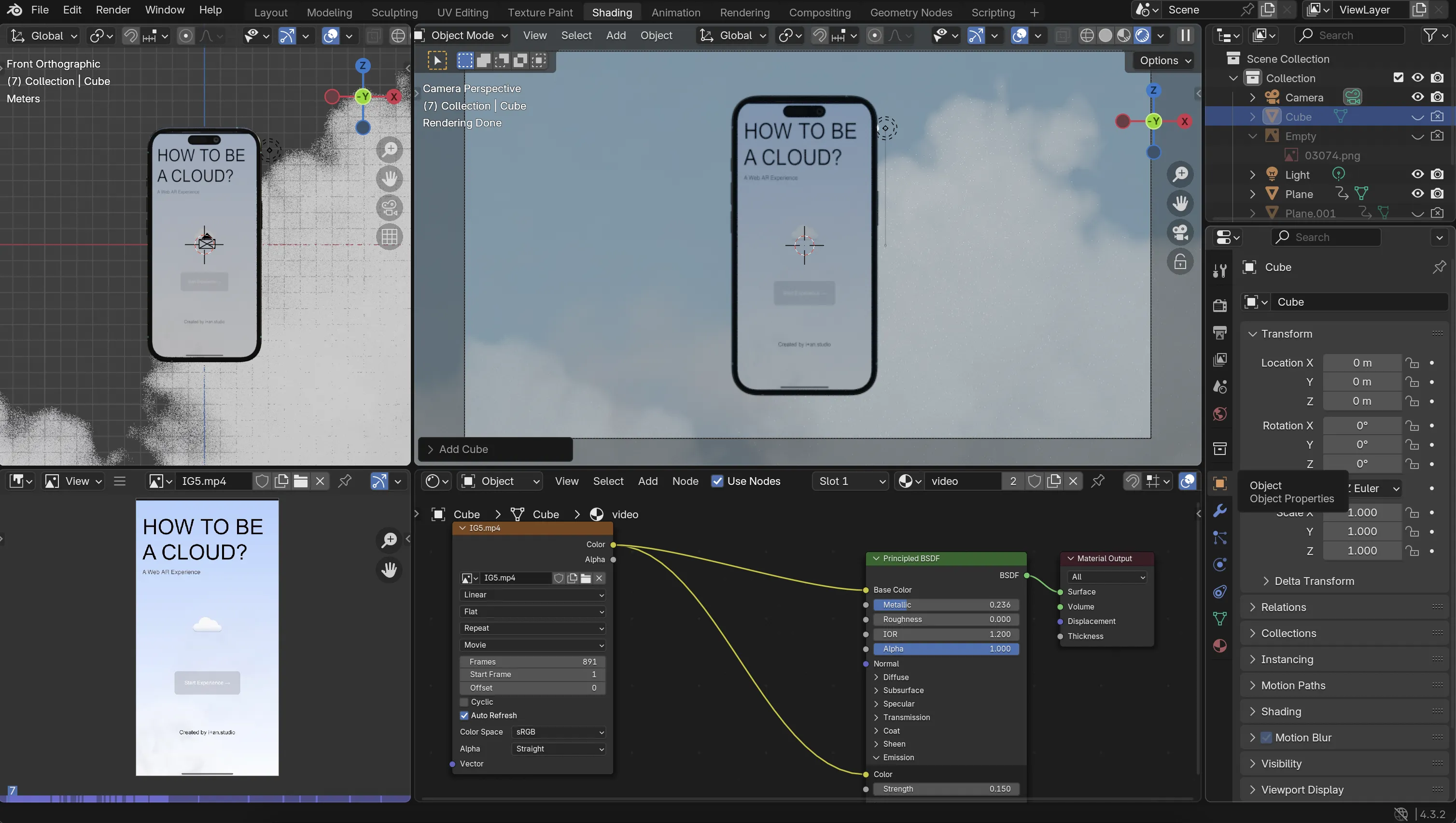Unlink the video material with the X button
Screen dimensions: 1456x823
[x=1073, y=481]
